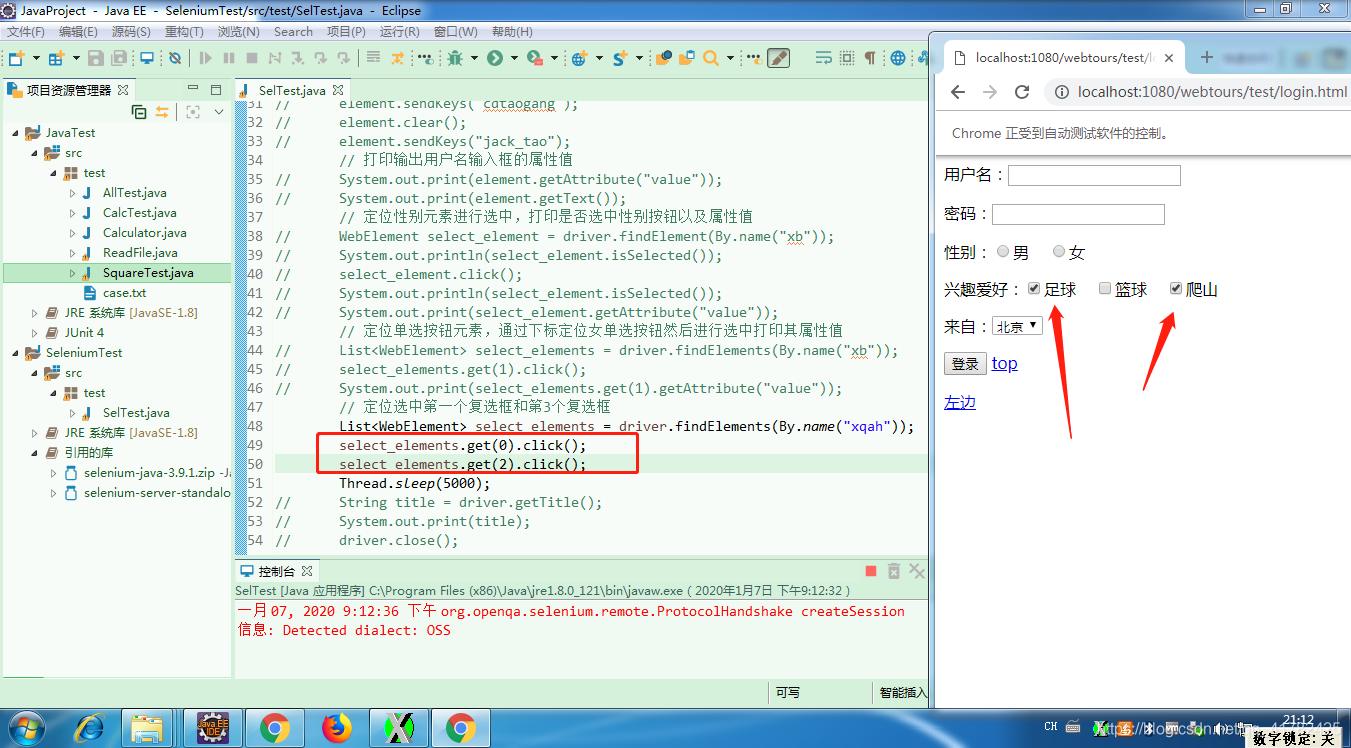The width and height of the screenshot is (1351, 748).
Task: Open the 运行(R) menu
Action: (400, 32)
